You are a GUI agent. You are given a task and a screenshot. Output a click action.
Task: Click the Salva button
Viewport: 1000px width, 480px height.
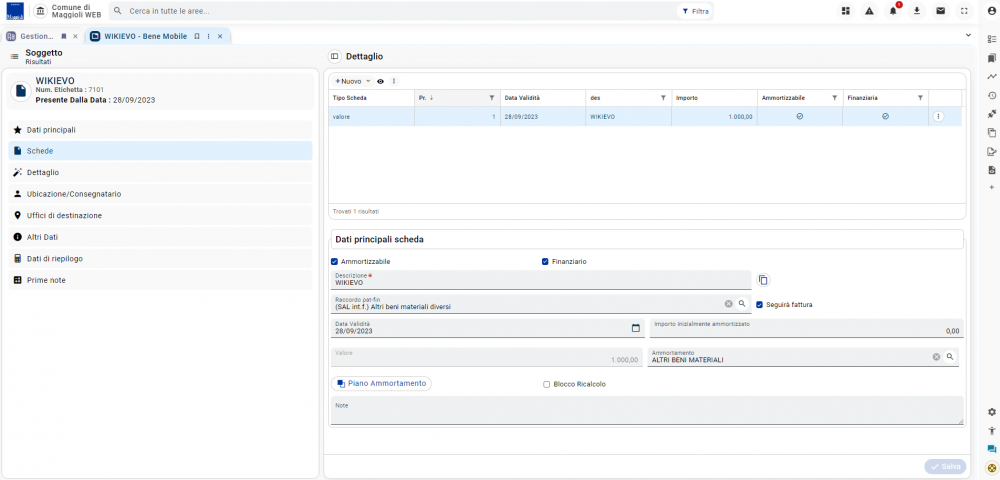click(x=945, y=467)
